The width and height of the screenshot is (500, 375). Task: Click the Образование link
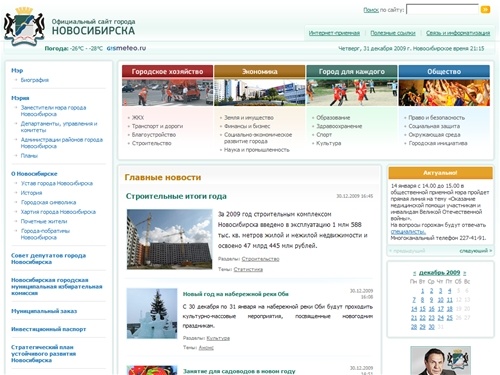[x=333, y=118]
